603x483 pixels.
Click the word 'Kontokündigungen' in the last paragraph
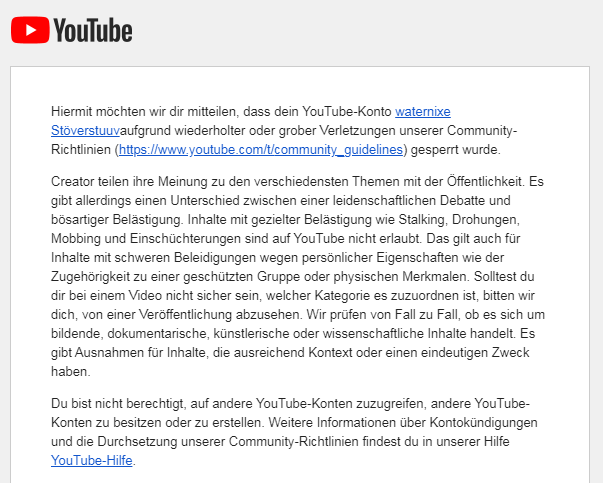pos(483,423)
